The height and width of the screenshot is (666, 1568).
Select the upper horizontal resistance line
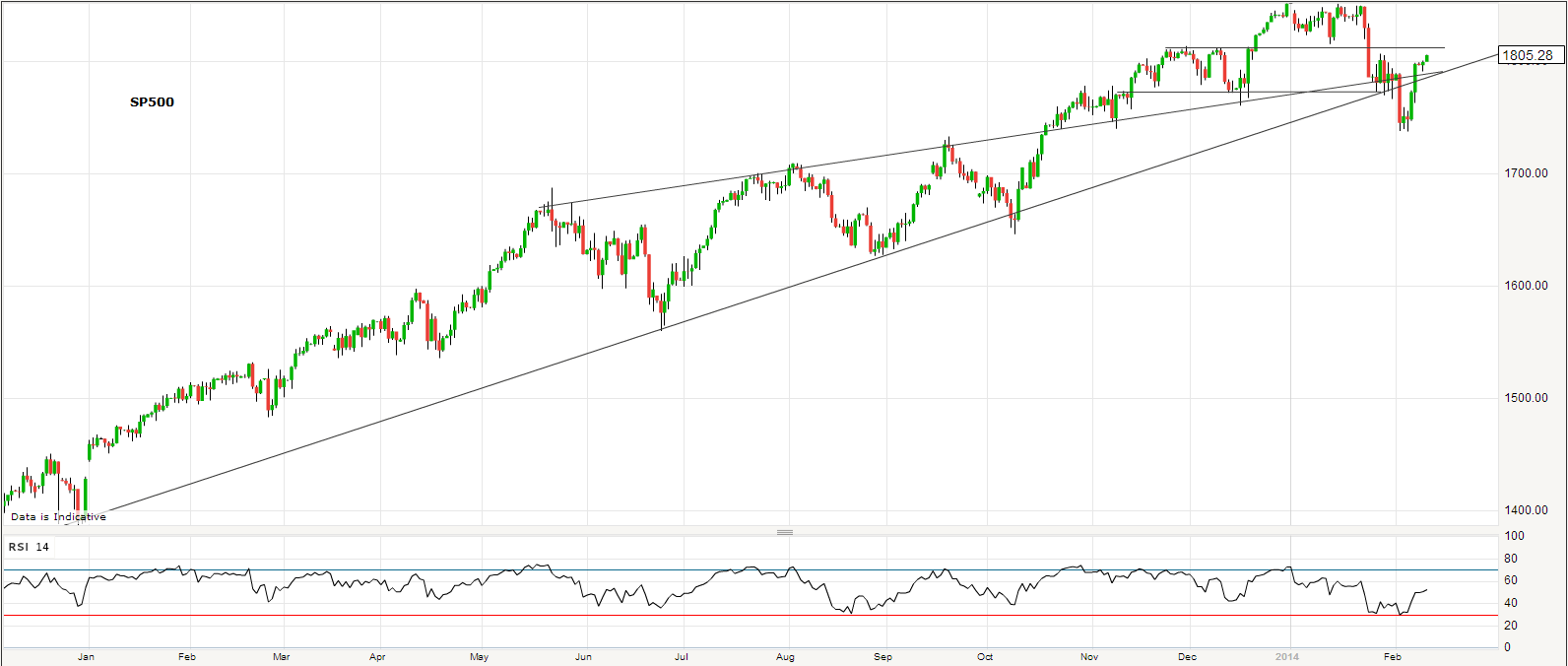click(1300, 47)
